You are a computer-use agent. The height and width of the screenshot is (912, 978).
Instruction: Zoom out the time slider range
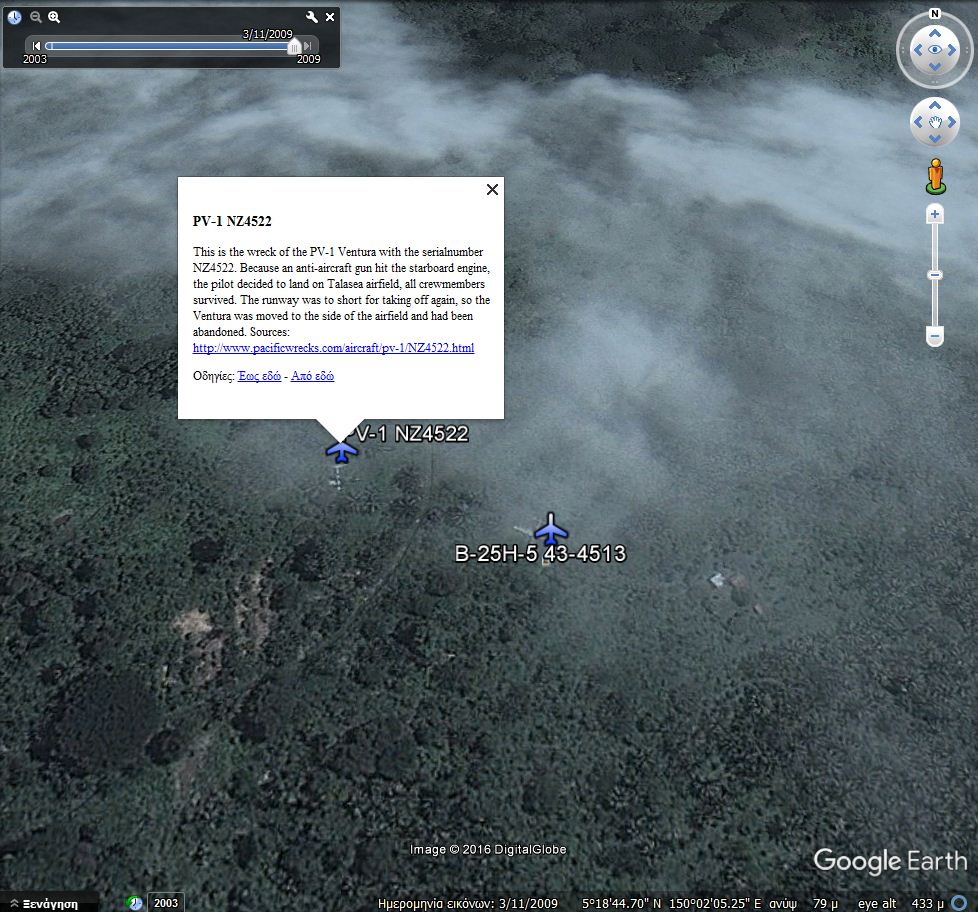click(x=36, y=17)
